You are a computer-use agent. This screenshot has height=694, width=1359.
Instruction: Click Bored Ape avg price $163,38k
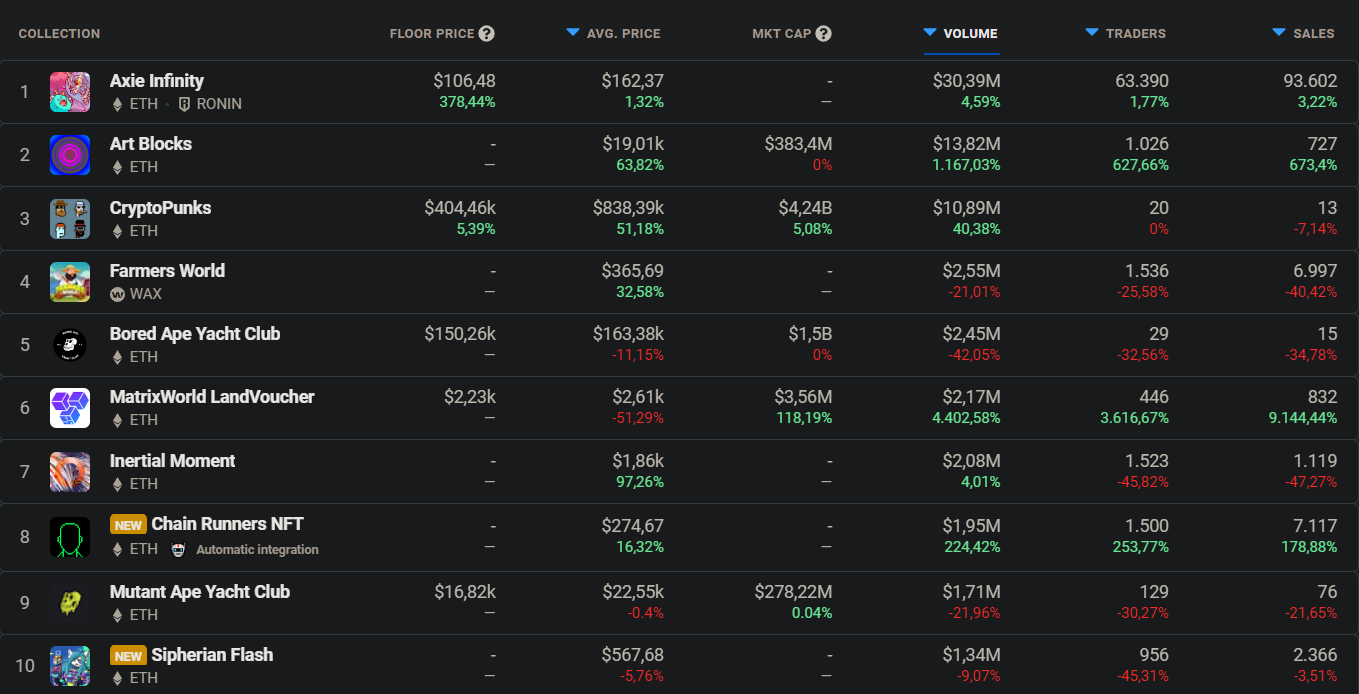(628, 334)
